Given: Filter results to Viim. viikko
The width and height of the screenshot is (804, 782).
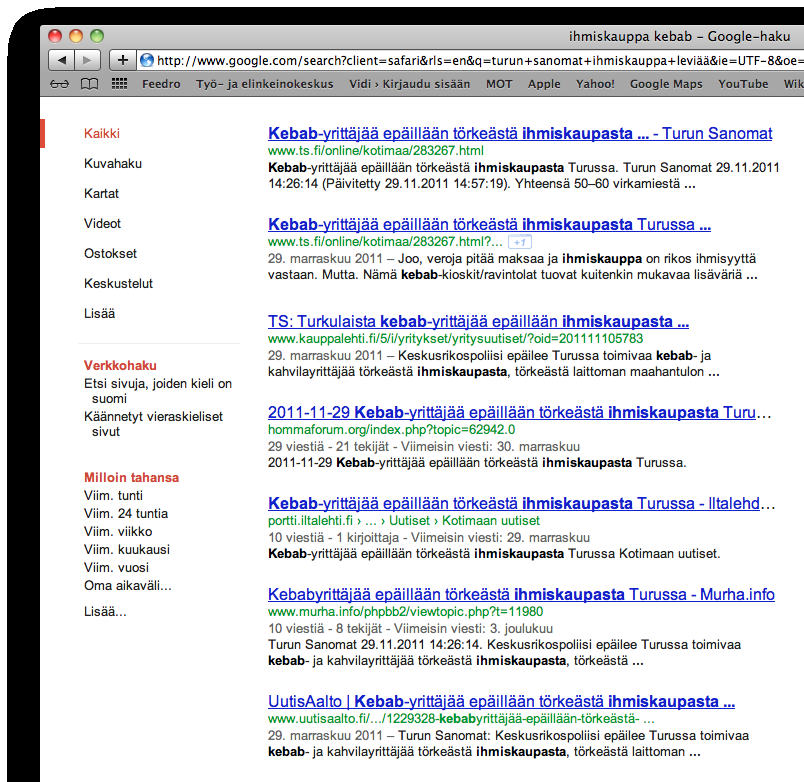Looking at the screenshot, I should click(x=118, y=531).
